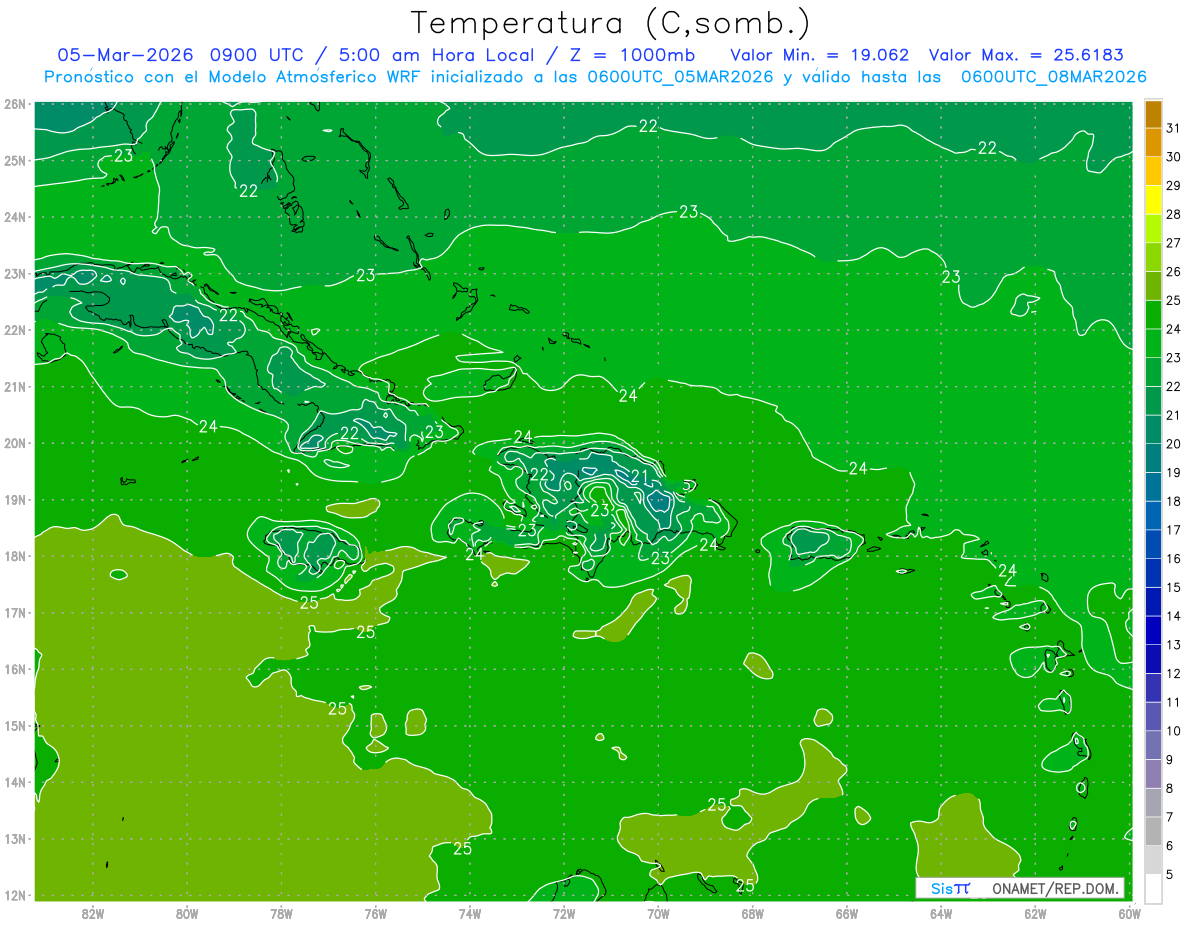The width and height of the screenshot is (1200, 927).
Task: Click the '20N' latitude label
Action: [14, 443]
